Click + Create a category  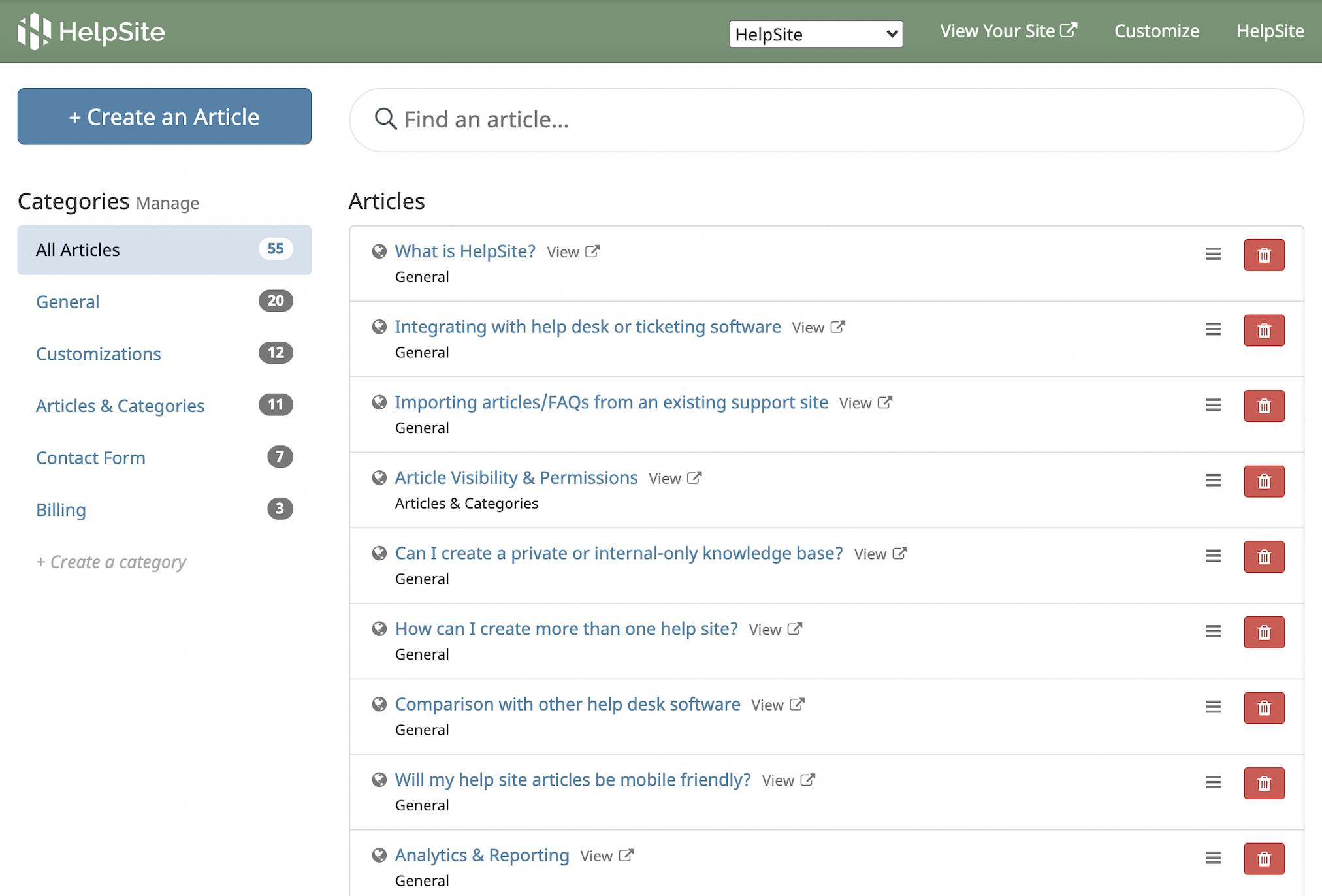point(111,562)
